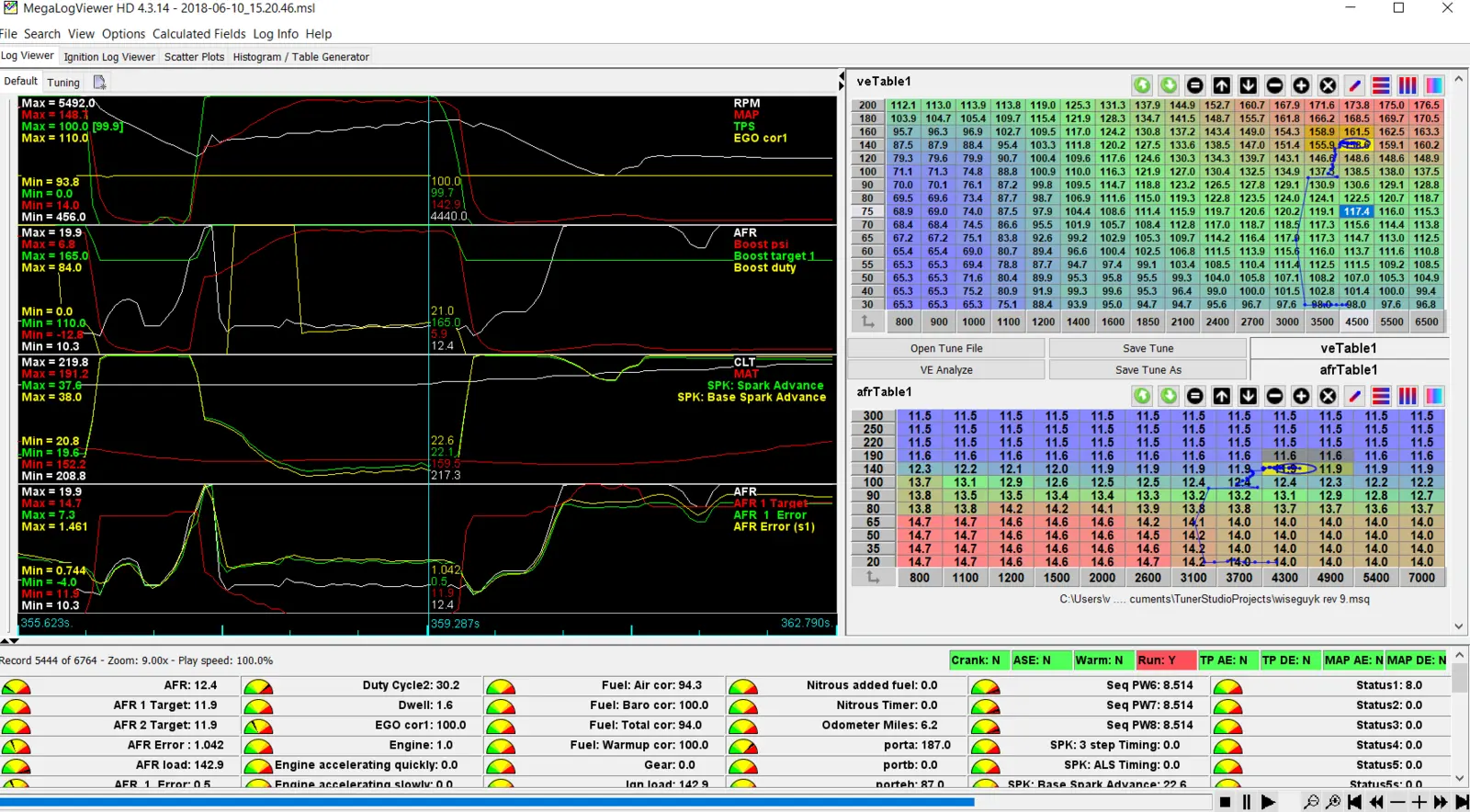Open the Help menu

click(x=319, y=34)
